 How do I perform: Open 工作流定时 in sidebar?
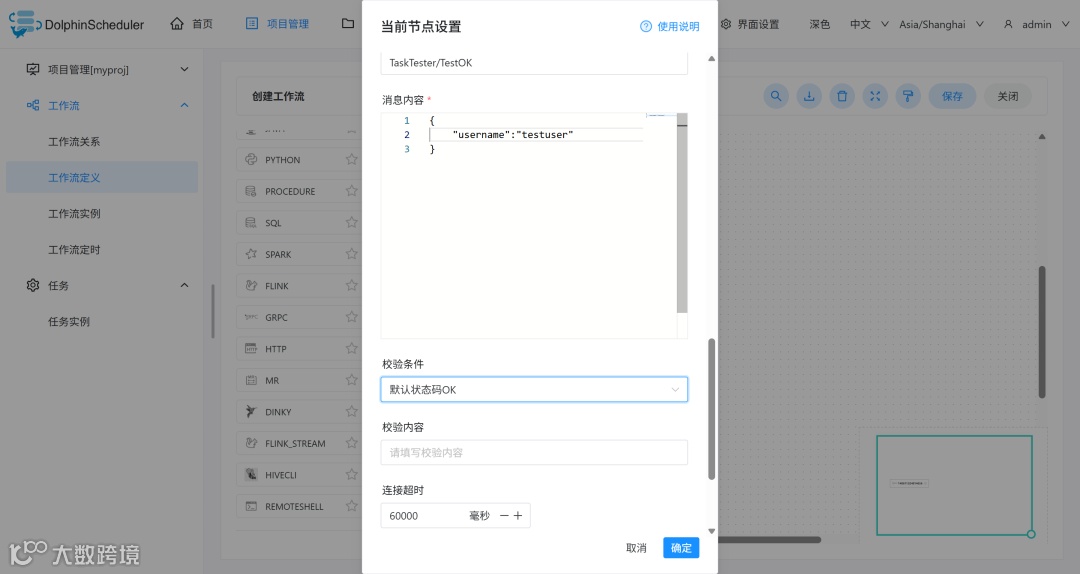coord(74,249)
